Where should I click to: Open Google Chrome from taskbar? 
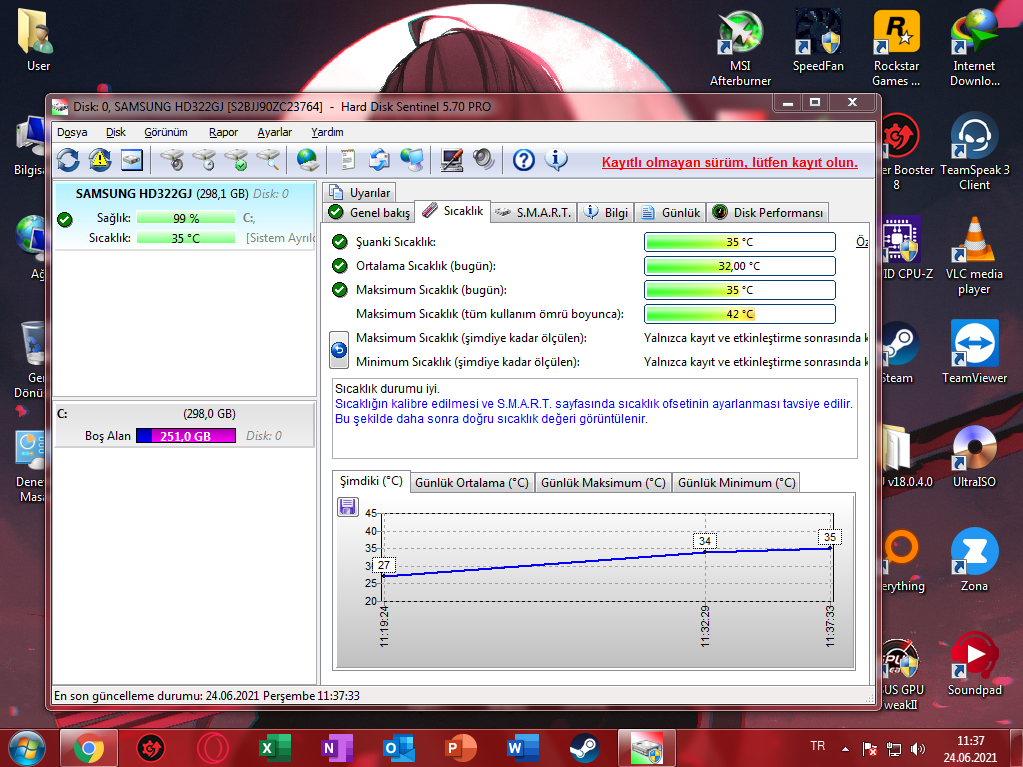pos(89,748)
